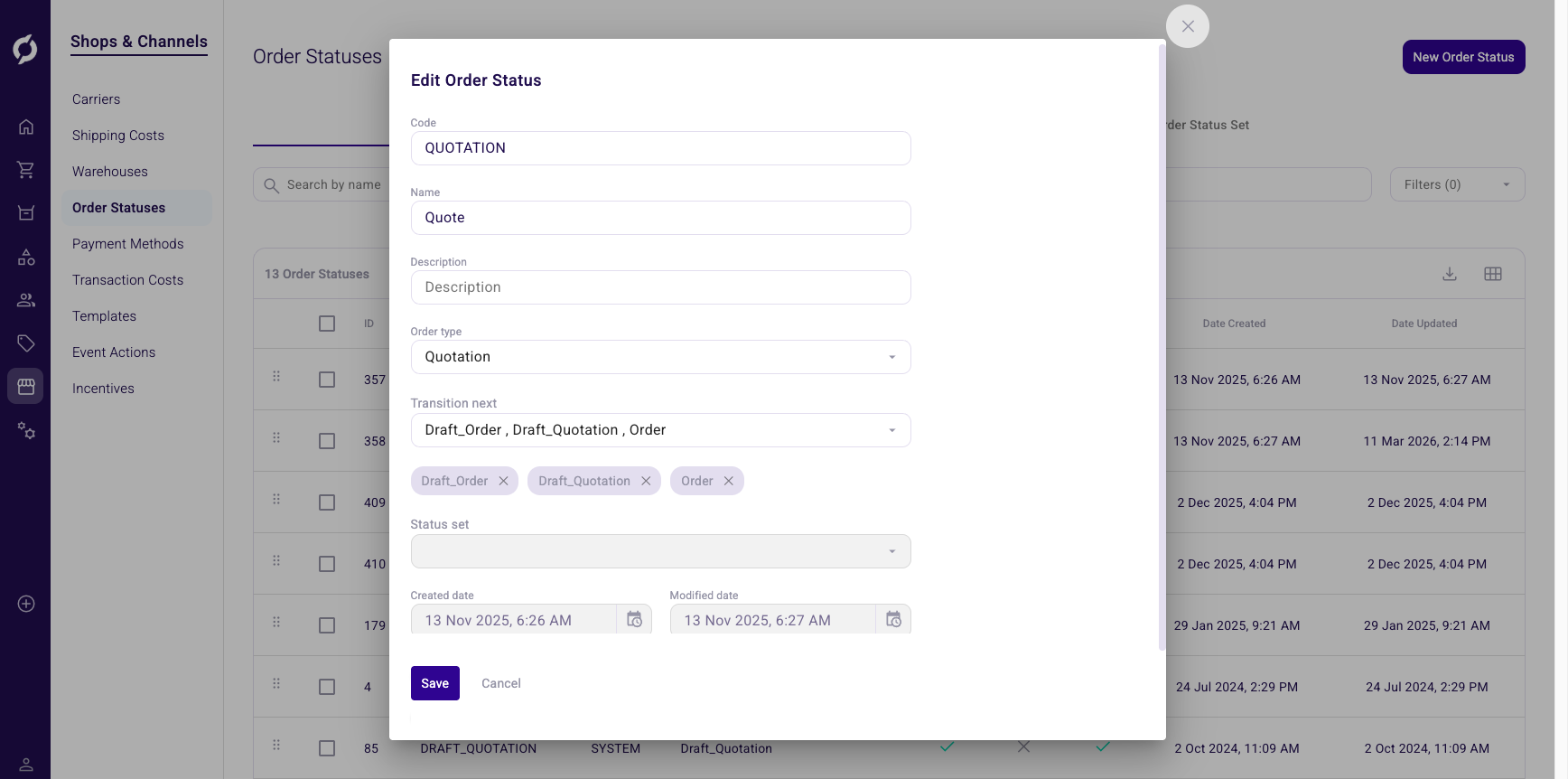1568x779 pixels.
Task: Click the download icon above the table
Action: (x=1450, y=274)
